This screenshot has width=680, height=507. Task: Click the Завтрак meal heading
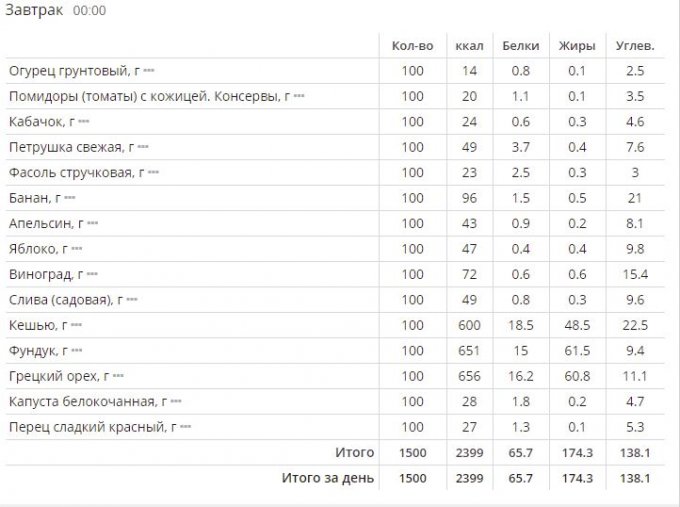(x=35, y=10)
